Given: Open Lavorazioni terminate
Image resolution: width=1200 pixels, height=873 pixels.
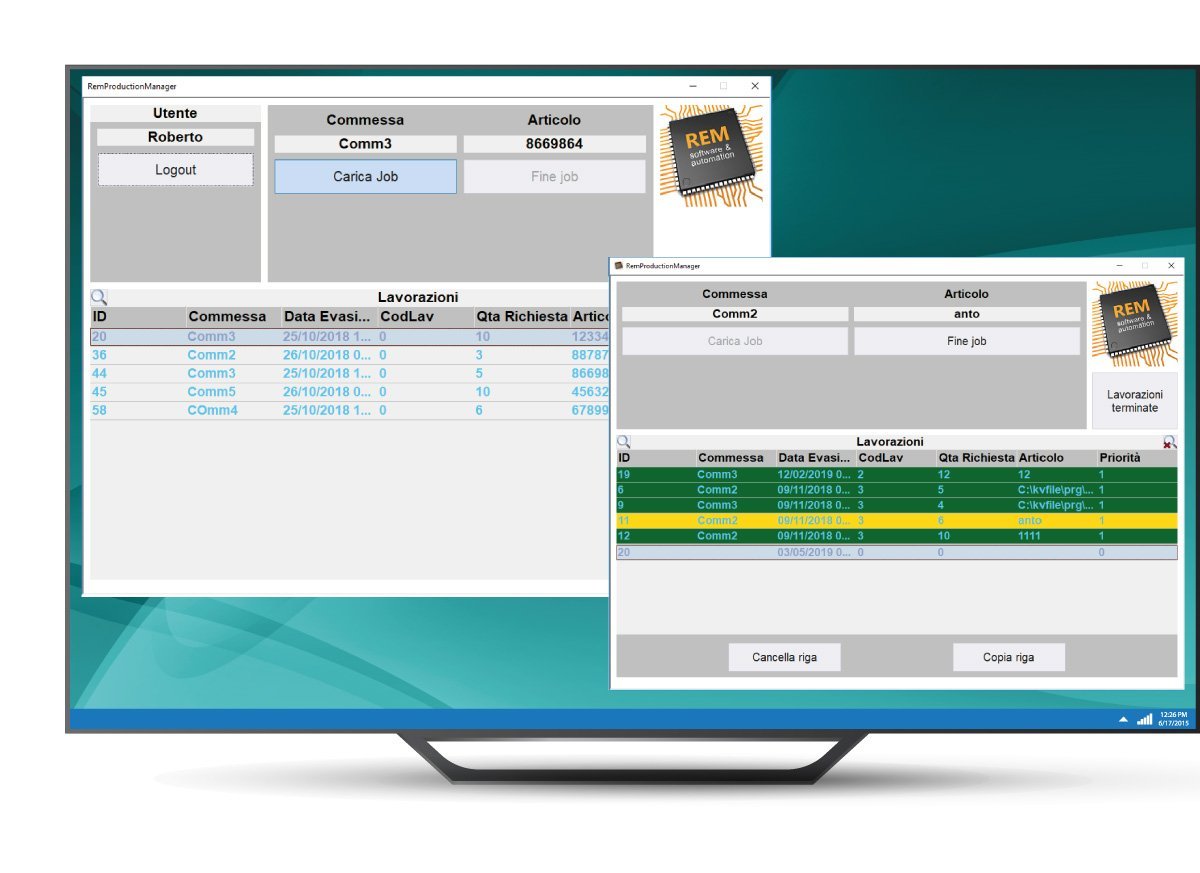Looking at the screenshot, I should [x=1134, y=401].
